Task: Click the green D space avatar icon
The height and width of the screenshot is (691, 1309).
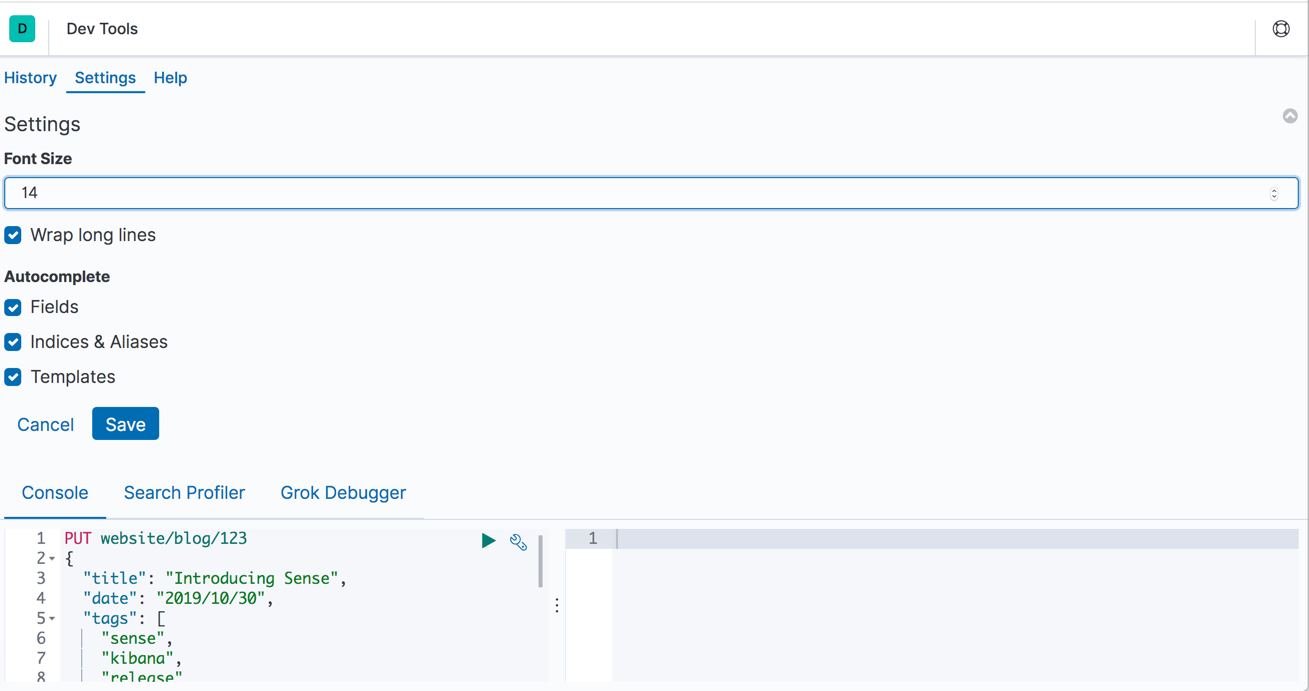Action: point(22,29)
